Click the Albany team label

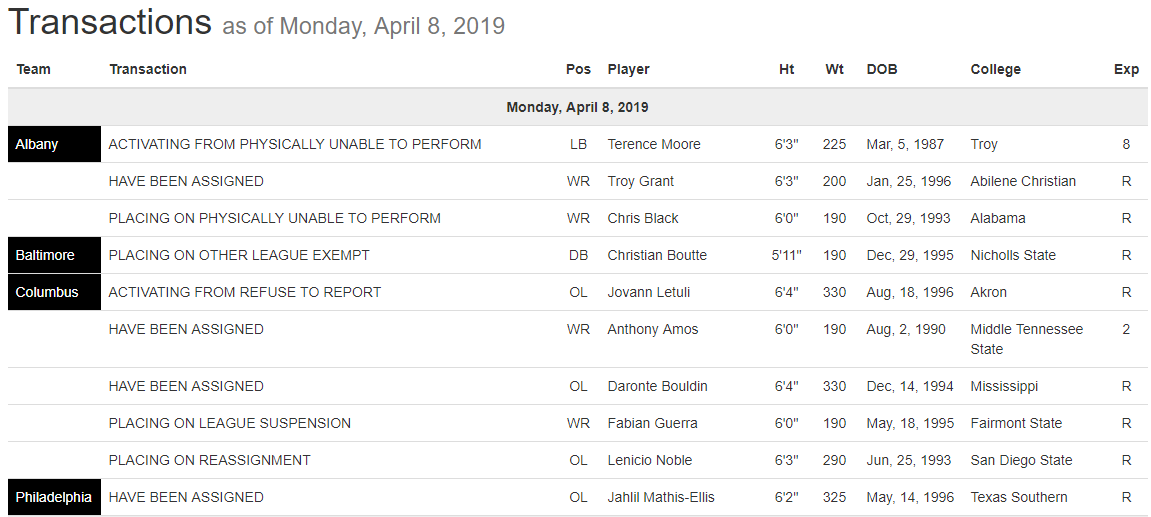point(37,144)
